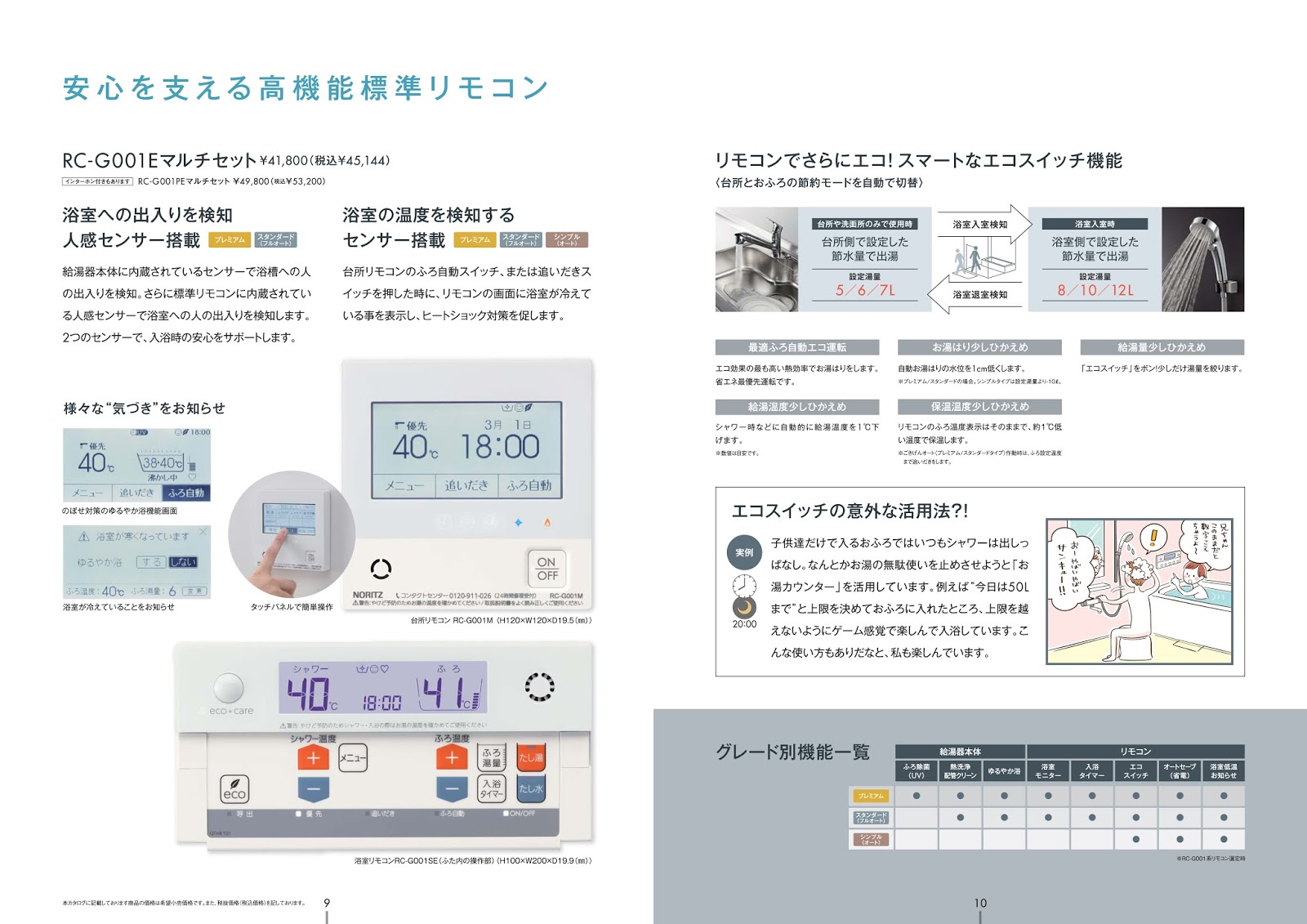Click the 保温温度少しひかえめ header
Image resolution: width=1307 pixels, height=924 pixels.
(x=979, y=406)
